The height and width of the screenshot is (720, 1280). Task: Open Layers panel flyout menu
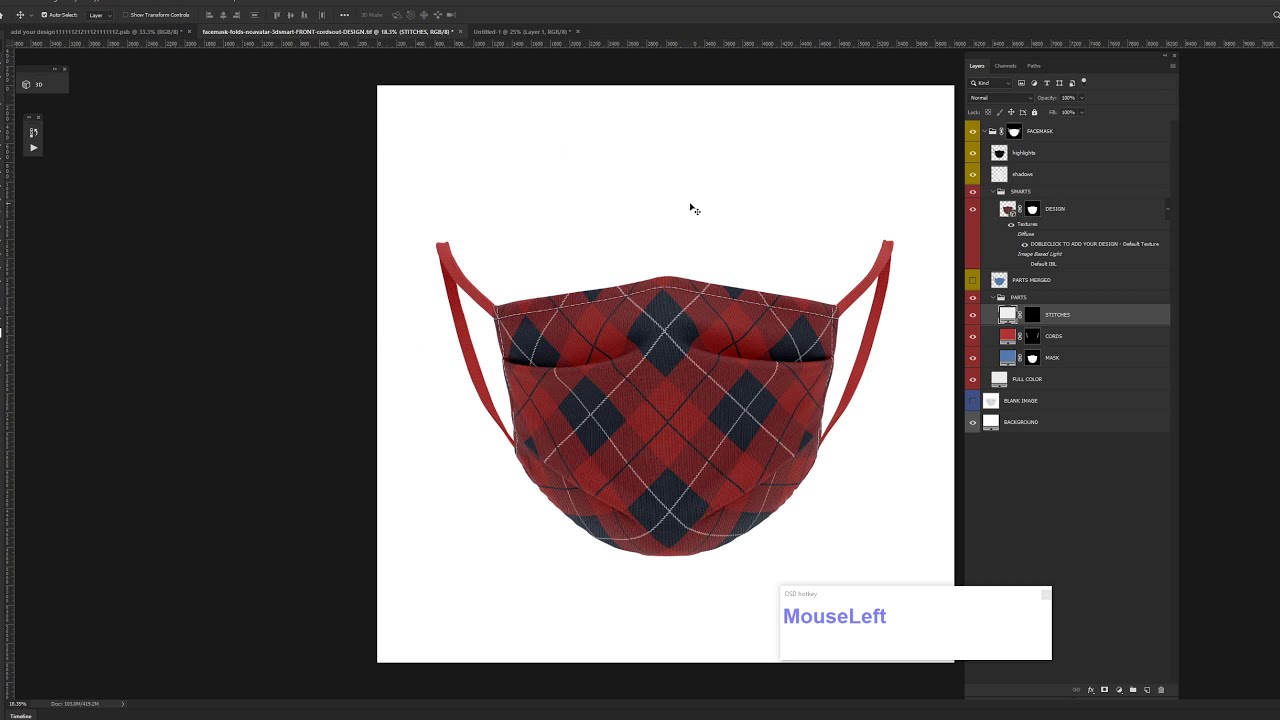coord(1173,66)
